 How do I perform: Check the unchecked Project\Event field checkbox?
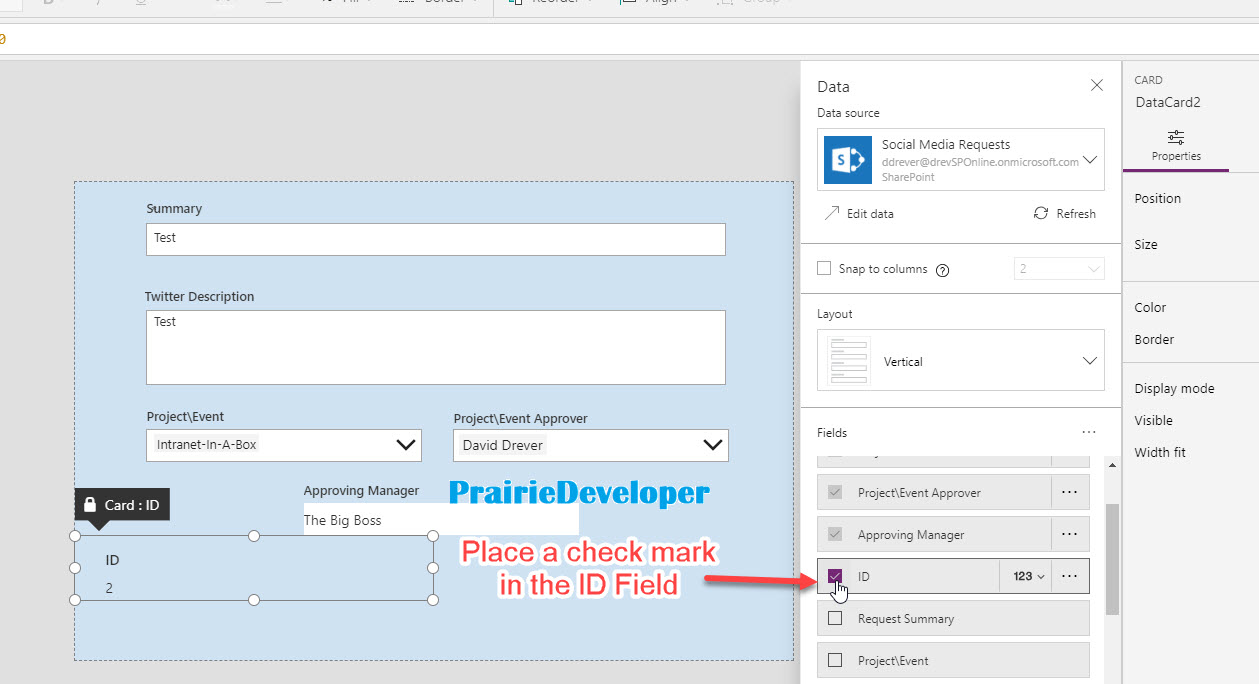coord(836,661)
